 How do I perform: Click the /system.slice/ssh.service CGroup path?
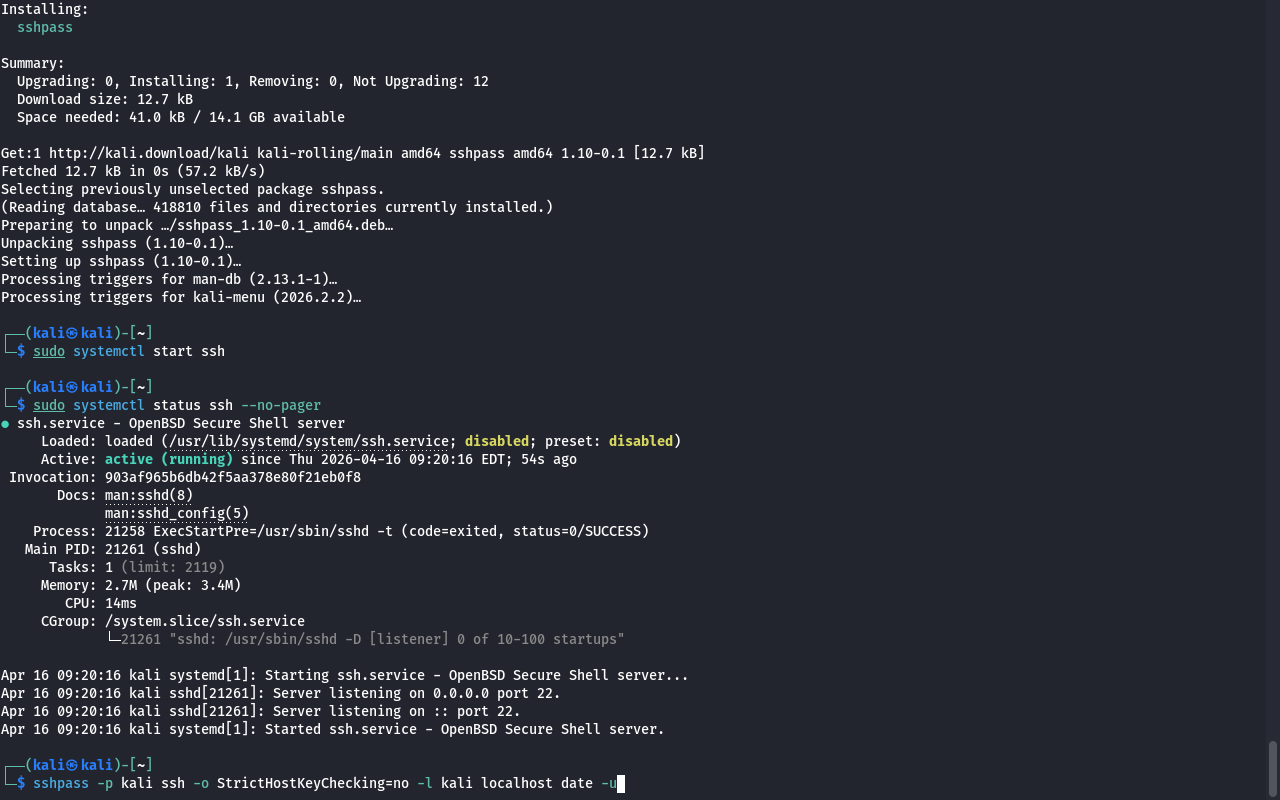(x=205, y=621)
